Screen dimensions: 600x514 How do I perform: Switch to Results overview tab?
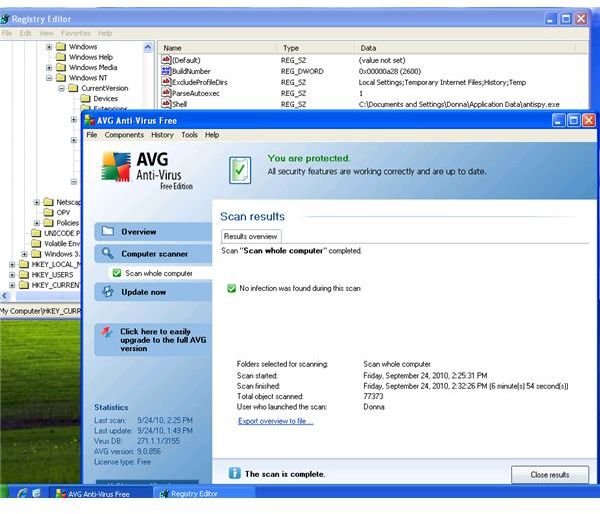251,237
